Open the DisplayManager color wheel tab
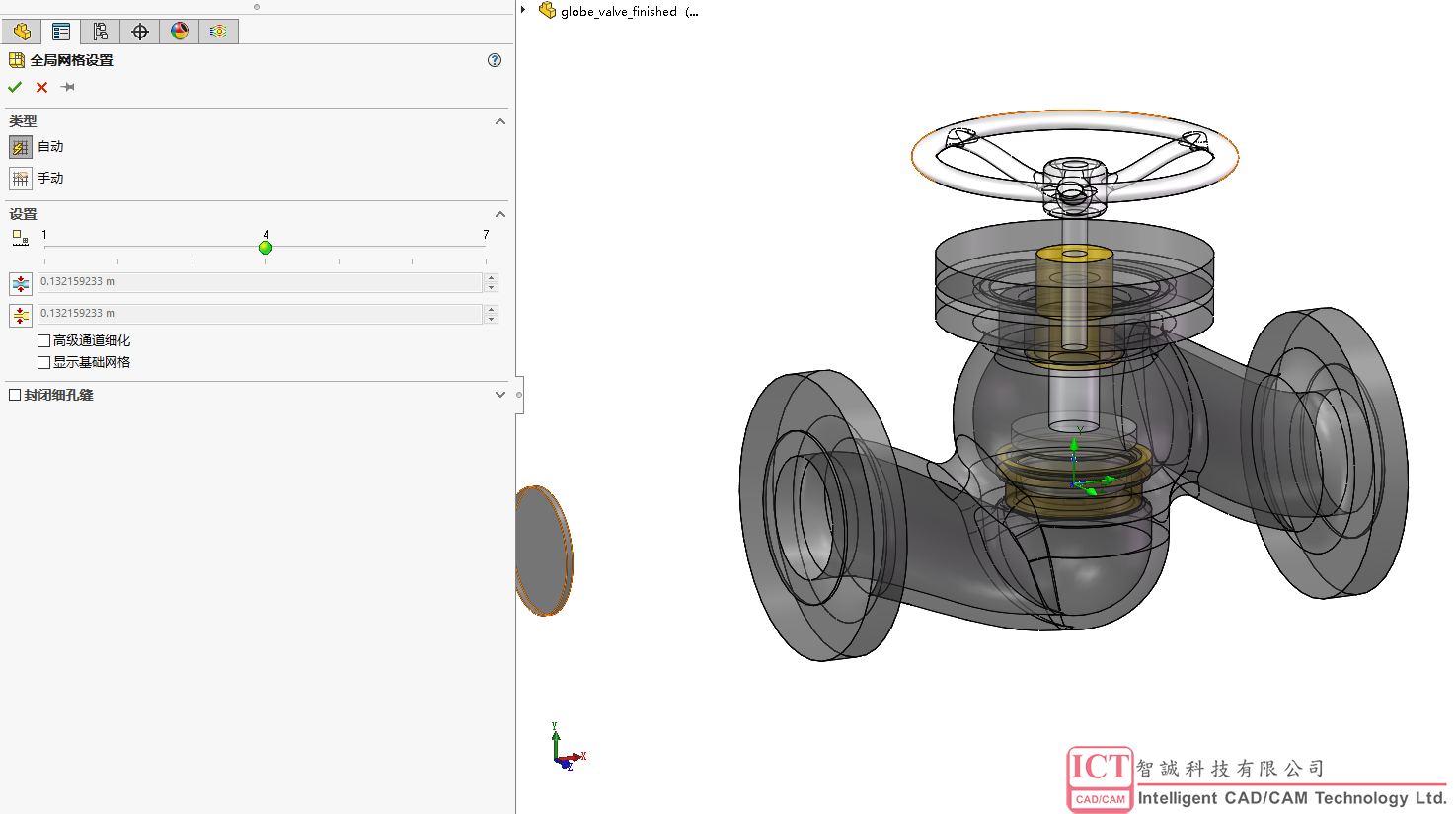This screenshot has width=1456, height=814. [x=180, y=32]
